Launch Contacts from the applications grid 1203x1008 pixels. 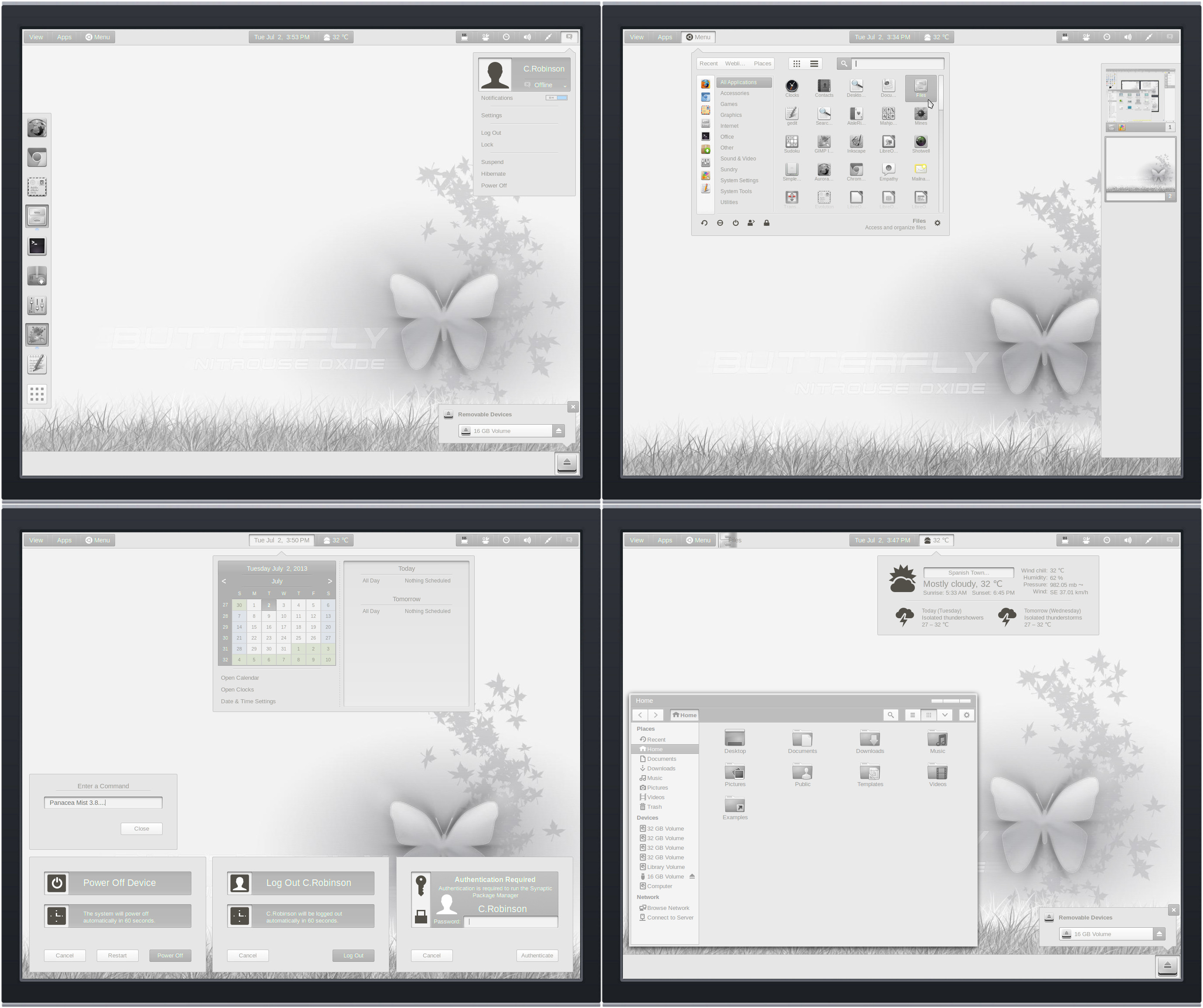click(824, 88)
